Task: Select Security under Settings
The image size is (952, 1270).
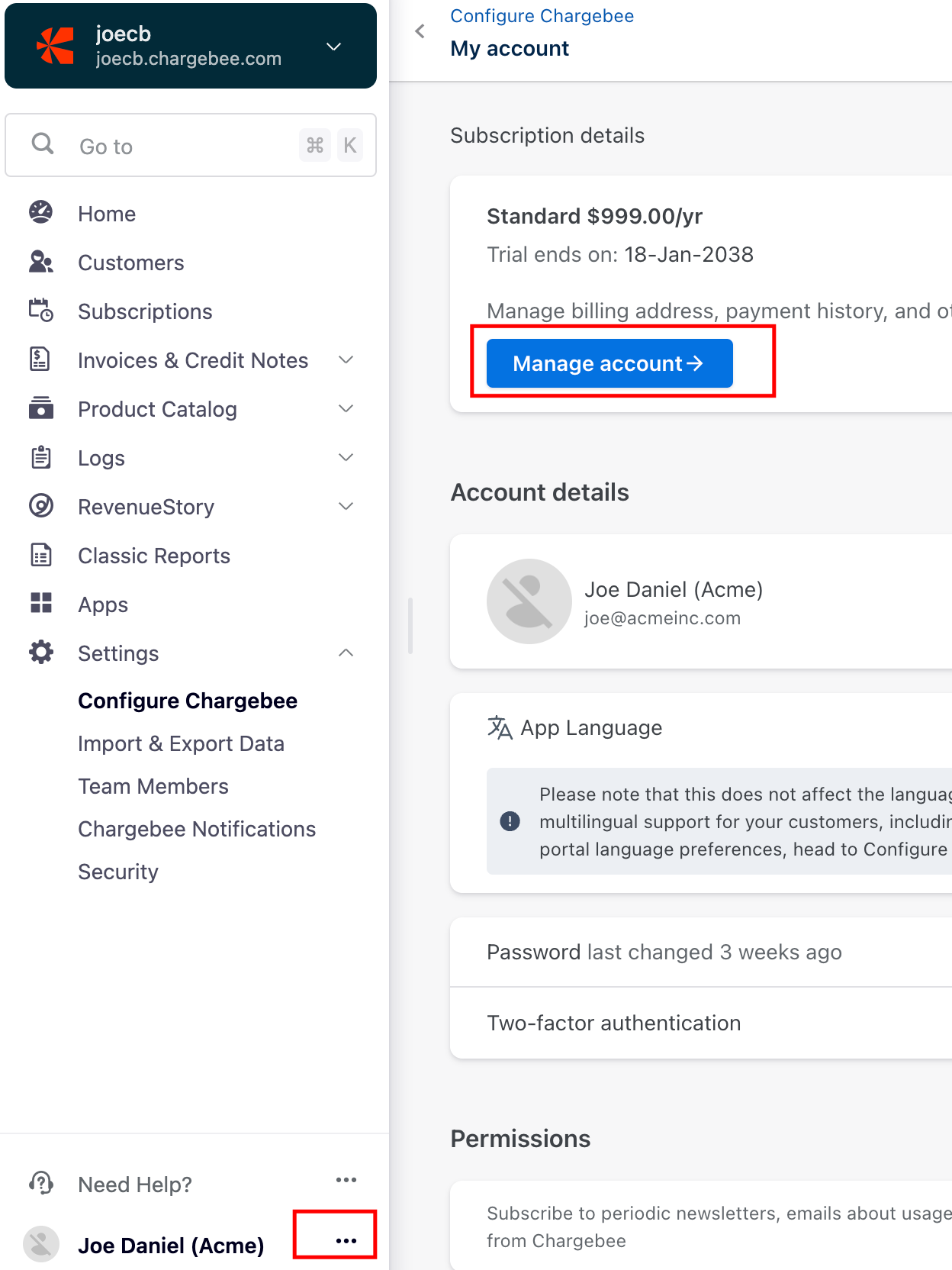Action: [x=118, y=872]
